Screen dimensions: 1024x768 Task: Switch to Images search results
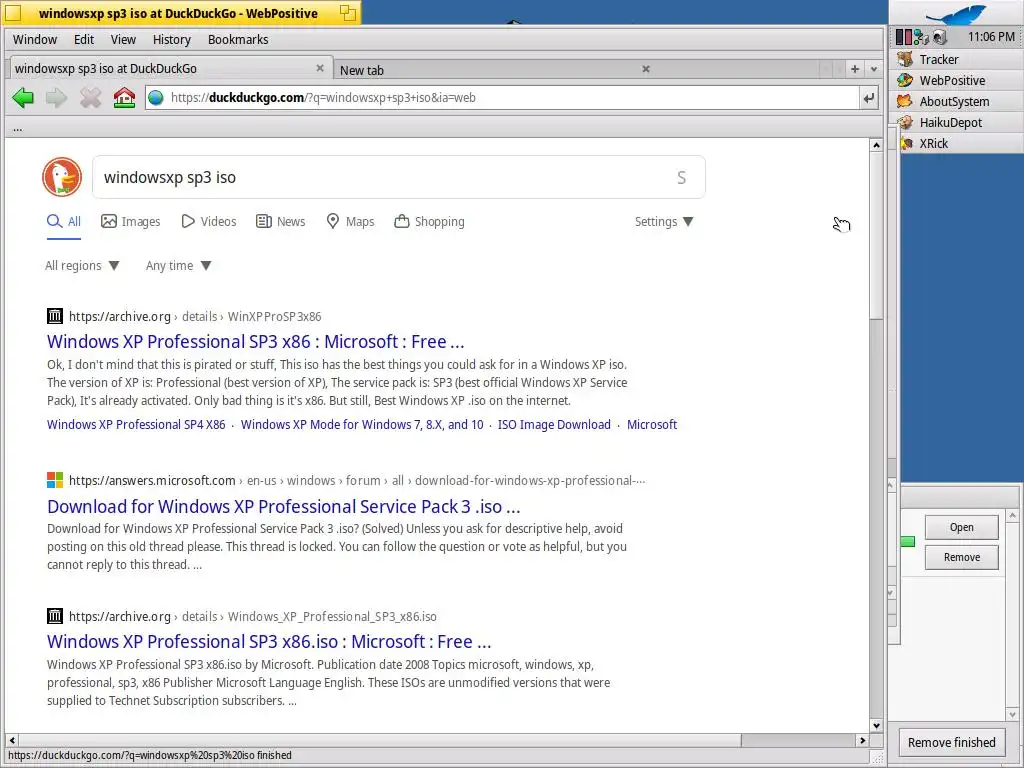coord(131,221)
